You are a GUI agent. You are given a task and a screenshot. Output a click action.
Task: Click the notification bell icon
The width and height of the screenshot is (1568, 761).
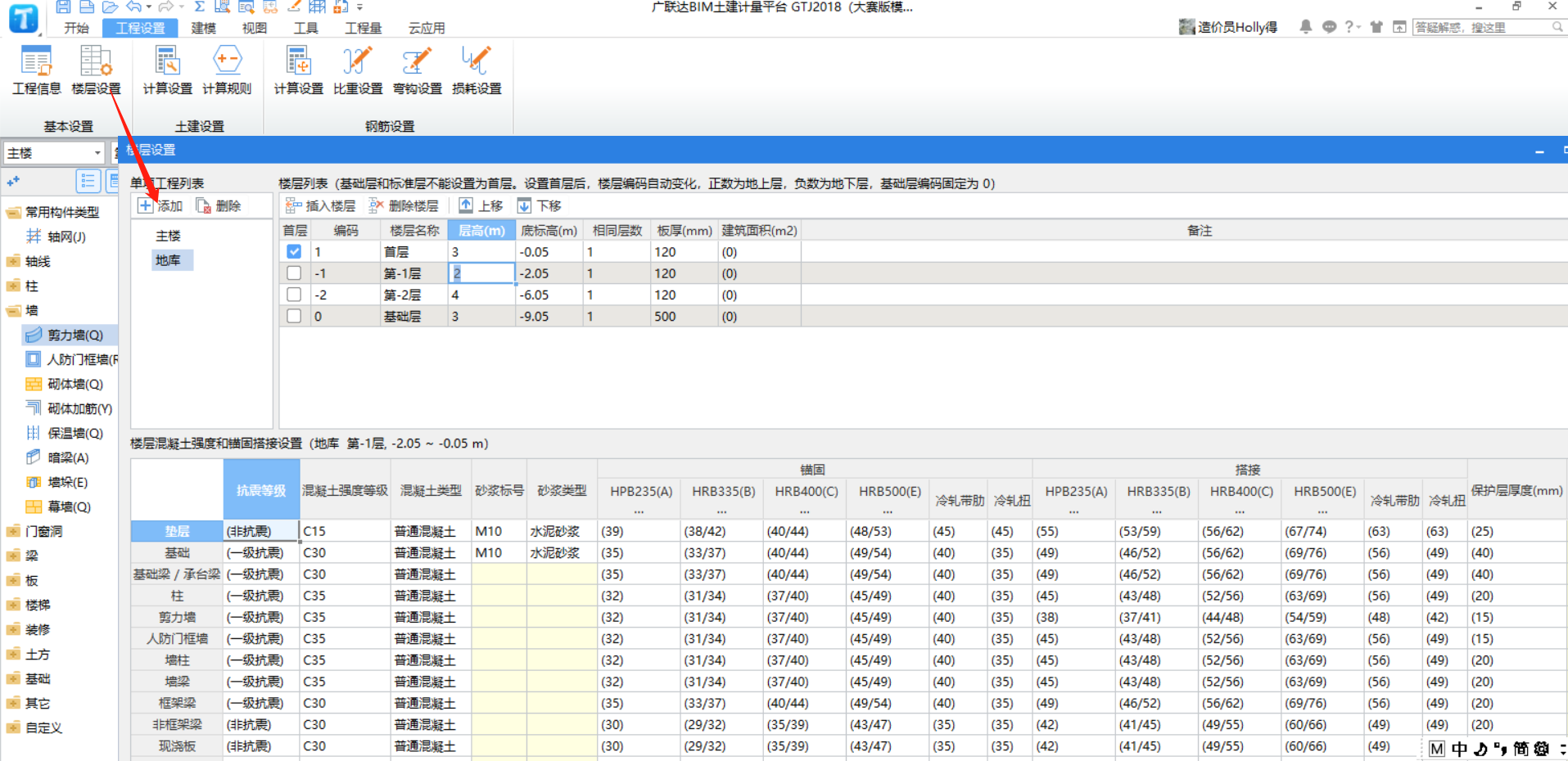point(1306,27)
